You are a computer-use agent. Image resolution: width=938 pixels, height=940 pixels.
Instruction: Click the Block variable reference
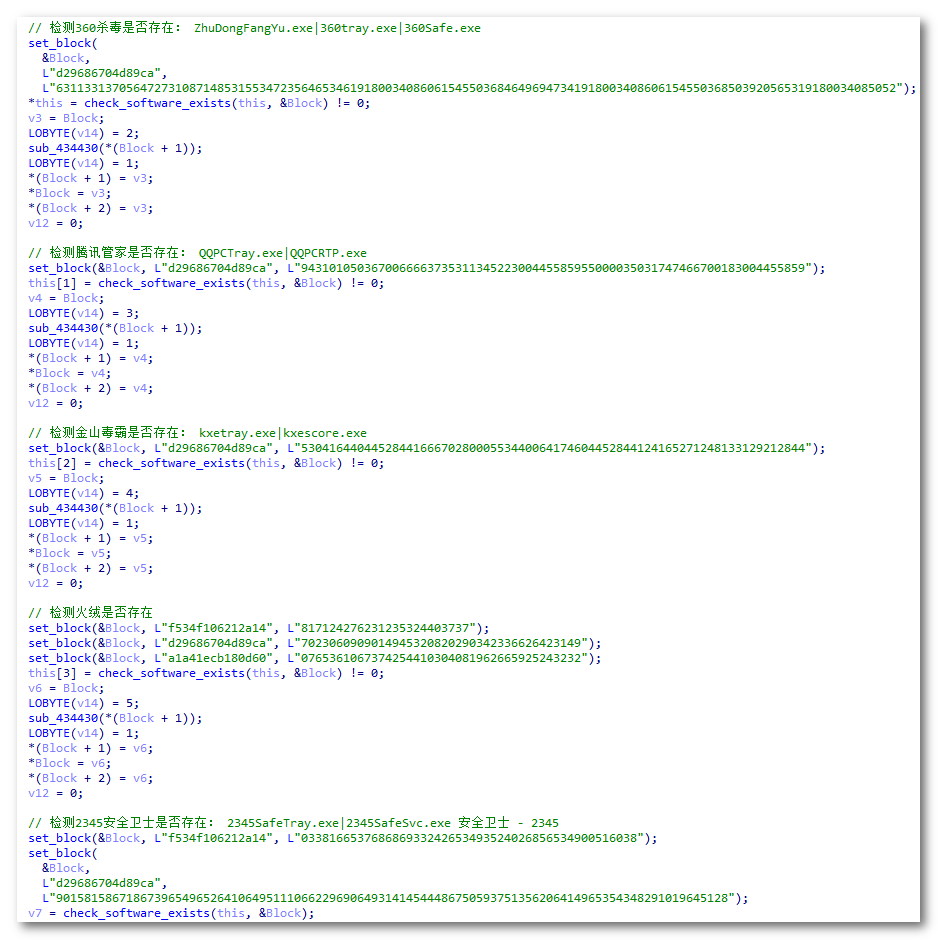[81, 118]
